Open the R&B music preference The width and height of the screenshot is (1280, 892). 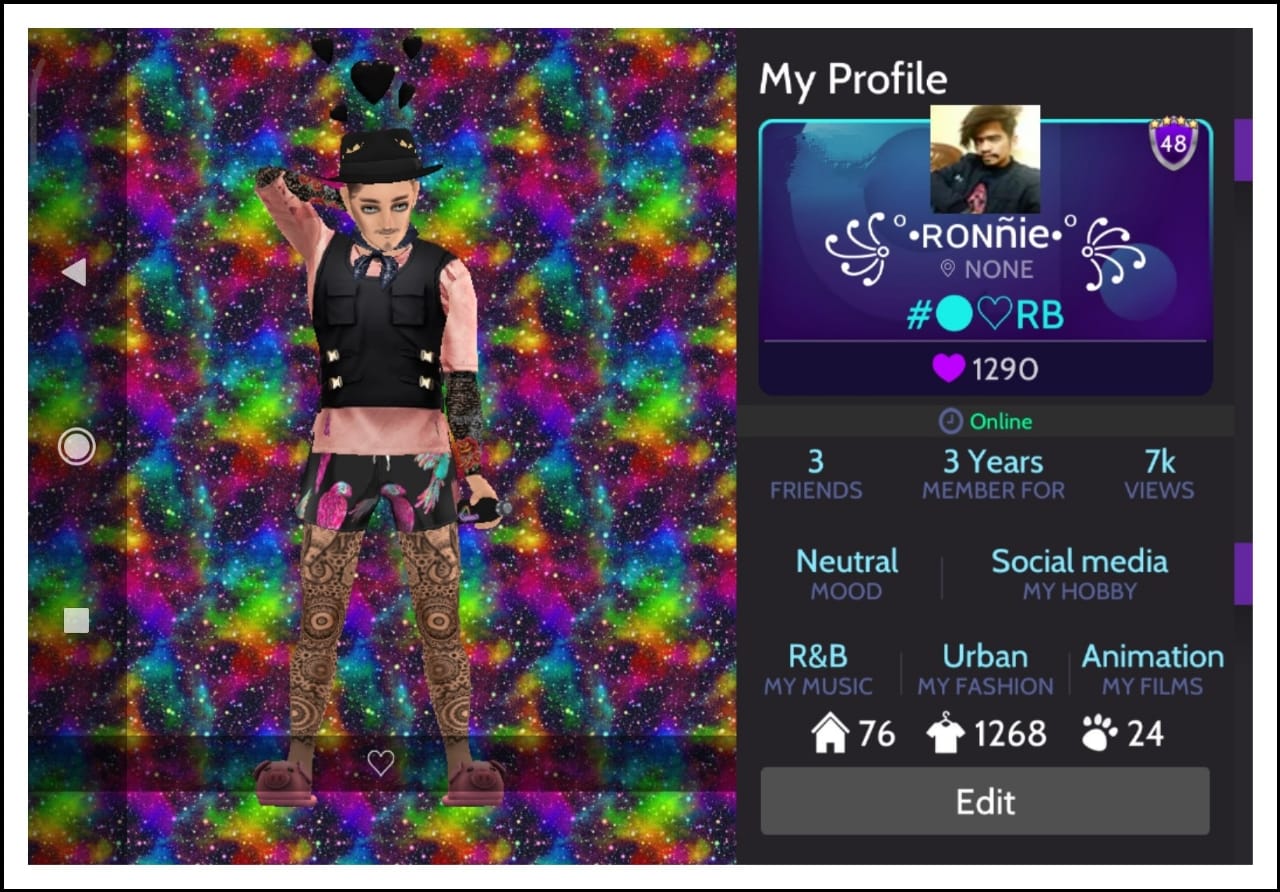click(818, 669)
